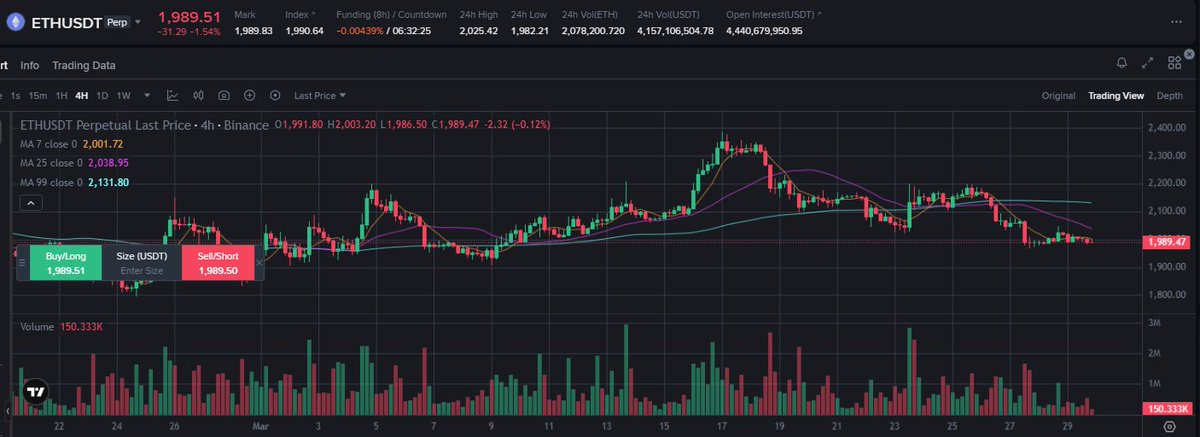
Task: Close the floating Buy/Sell order panel
Action: [x=259, y=262]
